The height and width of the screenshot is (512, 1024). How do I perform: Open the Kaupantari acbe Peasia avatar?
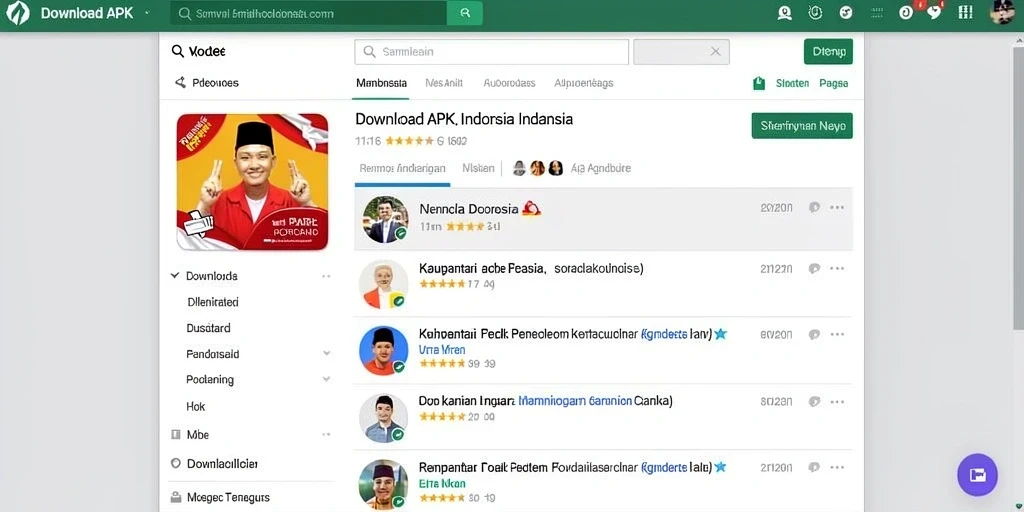383,284
